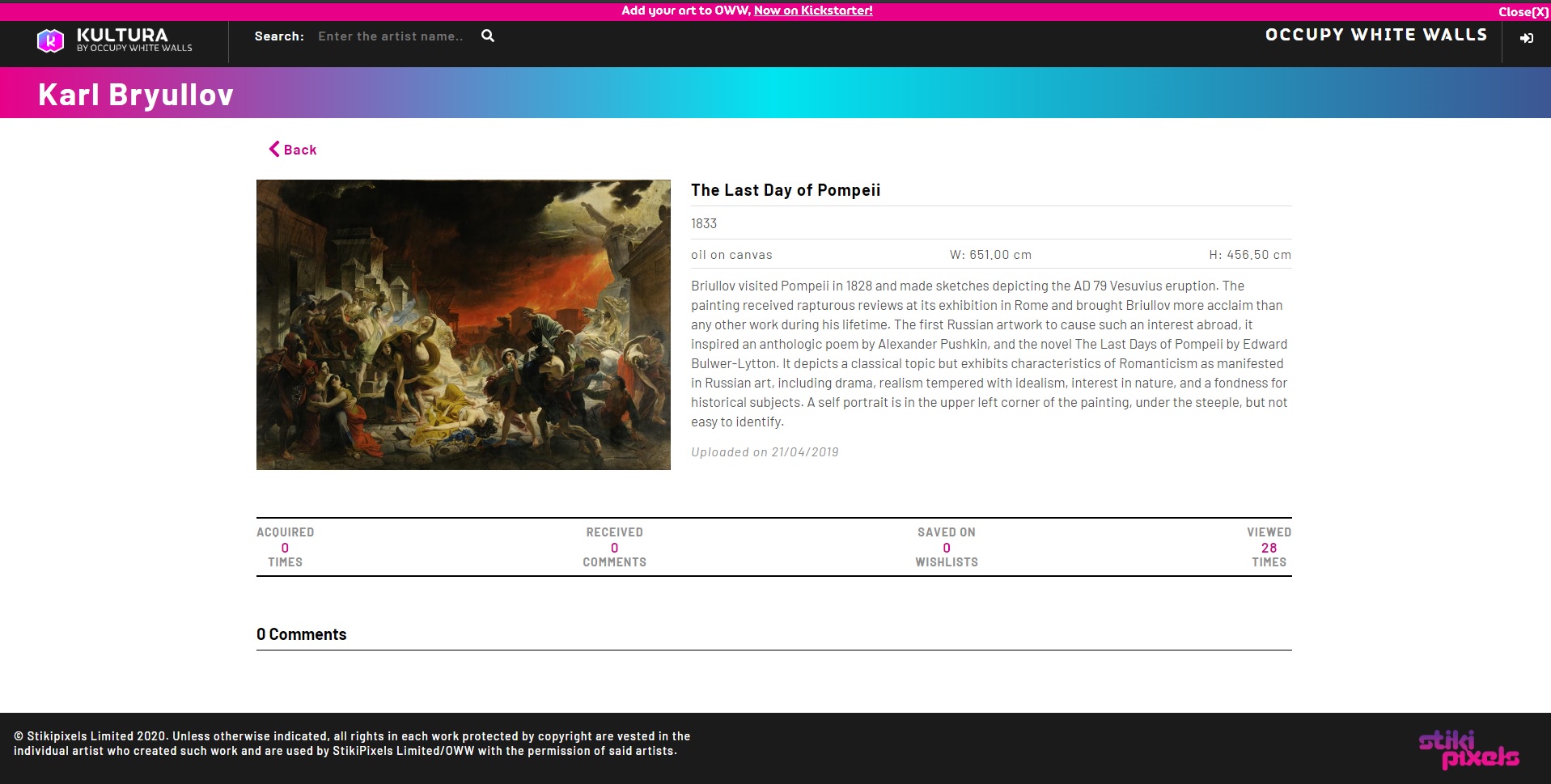Focus the artist name search field
This screenshot has width=1551, height=784.
391,36
